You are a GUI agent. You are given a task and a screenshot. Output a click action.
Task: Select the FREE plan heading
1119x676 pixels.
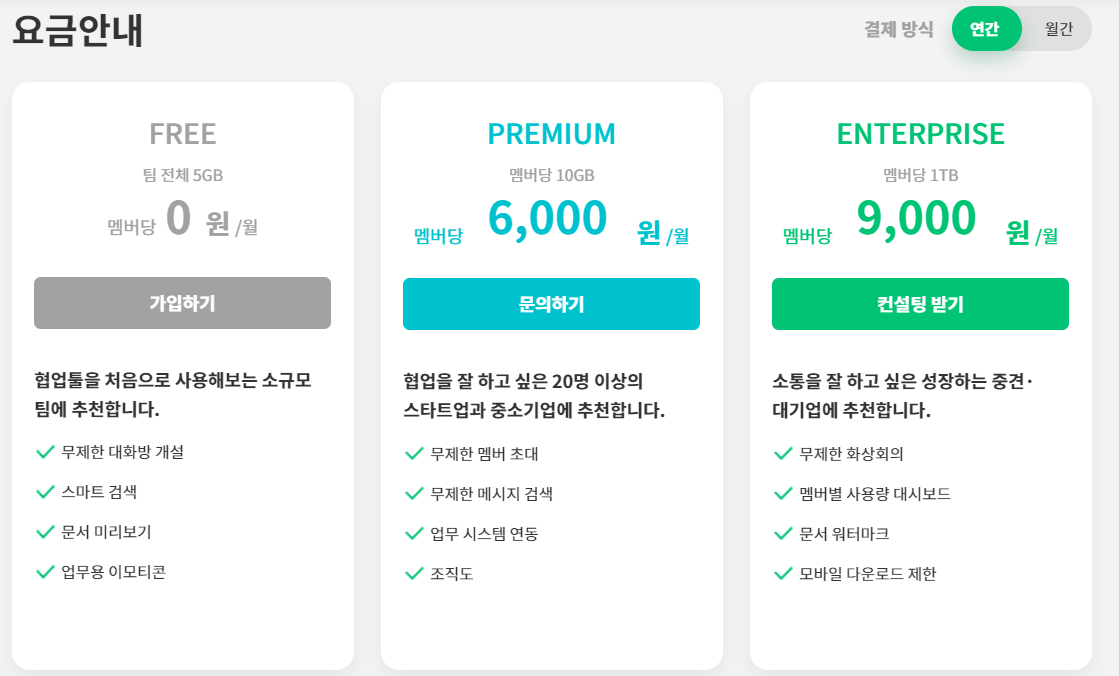(183, 133)
